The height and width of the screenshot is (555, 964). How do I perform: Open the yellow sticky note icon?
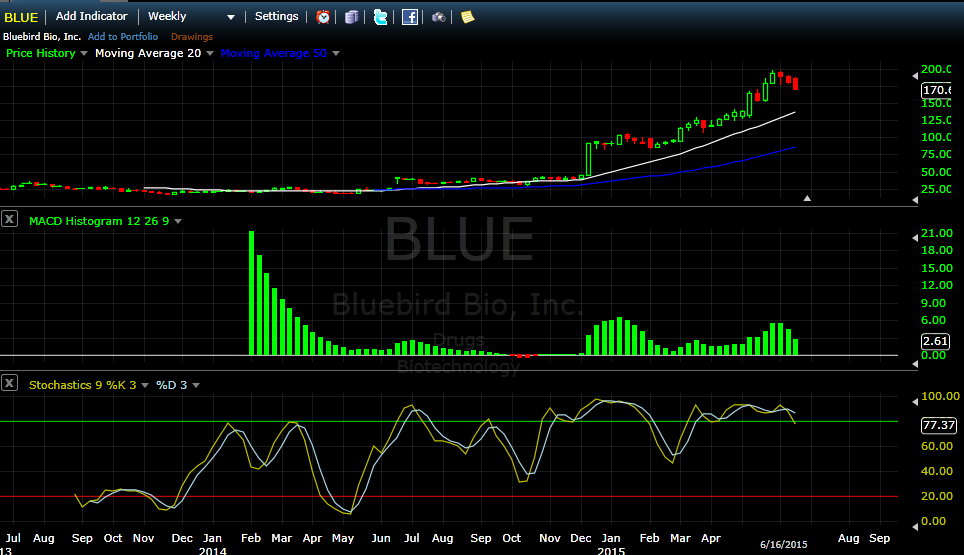[x=468, y=17]
